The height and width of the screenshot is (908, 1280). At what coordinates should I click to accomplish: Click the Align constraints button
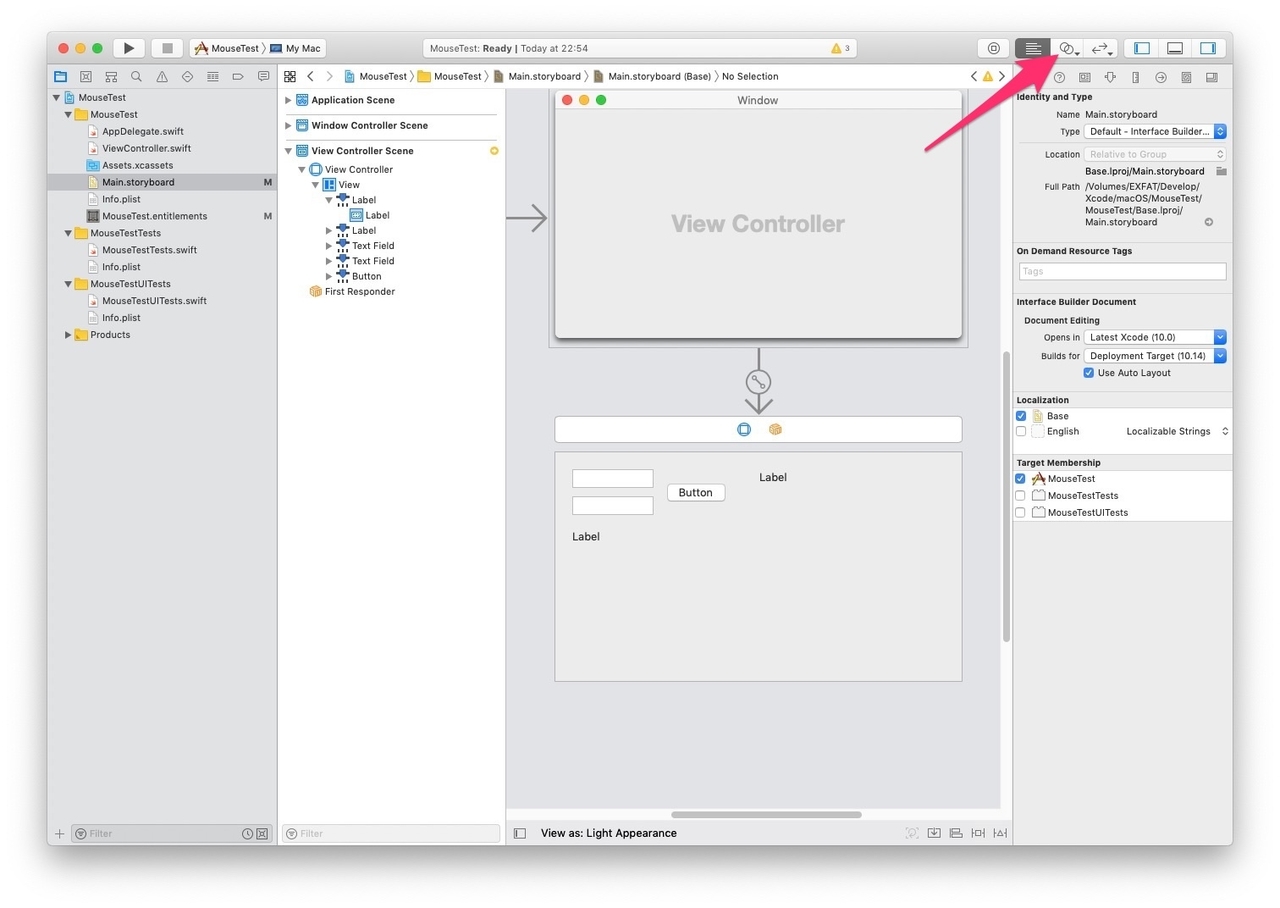956,833
